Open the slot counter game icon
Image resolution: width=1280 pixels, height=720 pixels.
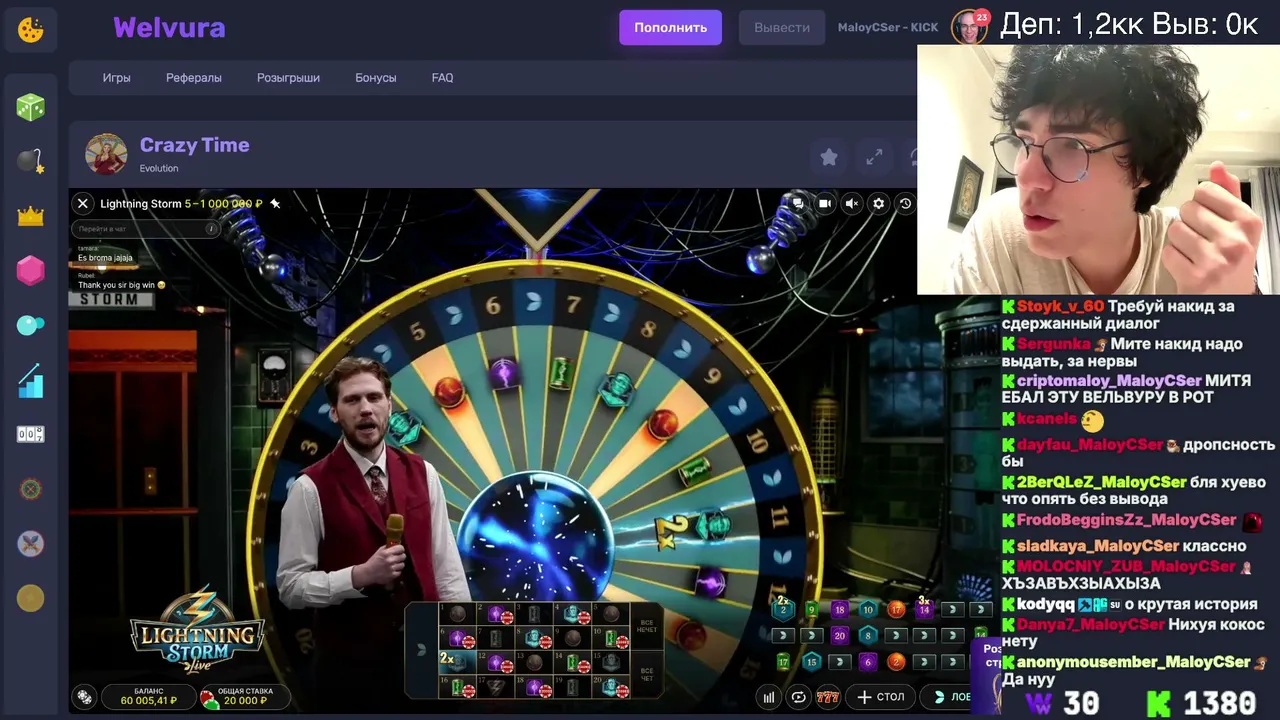pyautogui.click(x=30, y=434)
